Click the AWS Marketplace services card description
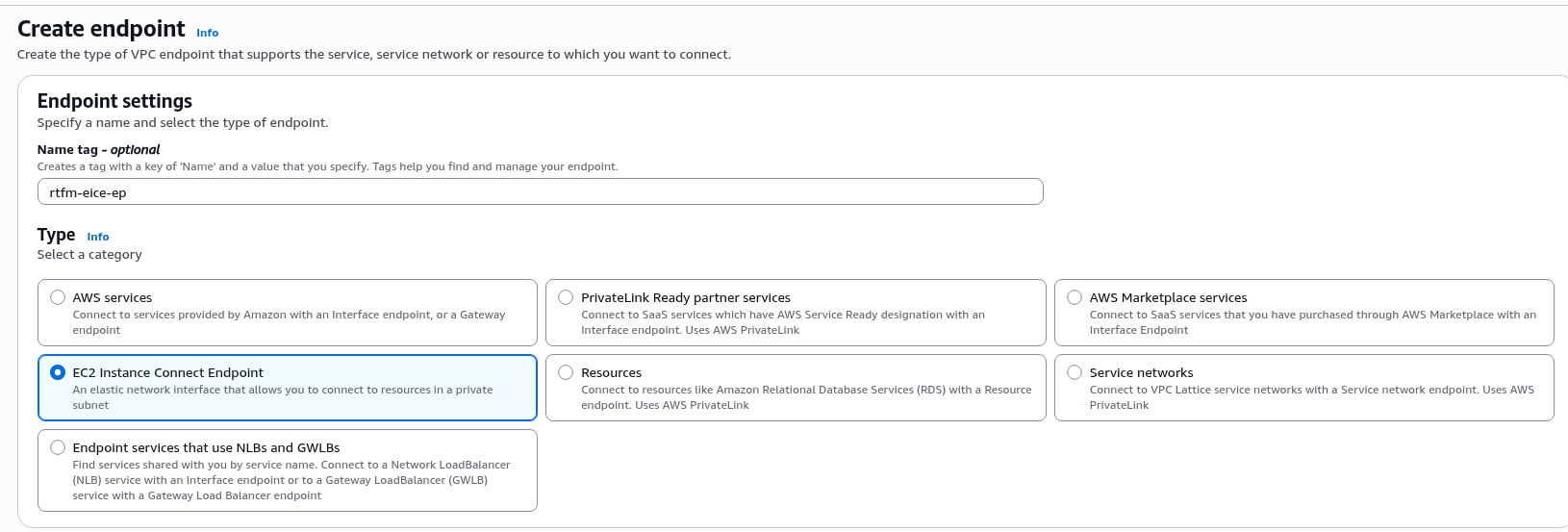This screenshot has width=1568, height=532. [1312, 322]
